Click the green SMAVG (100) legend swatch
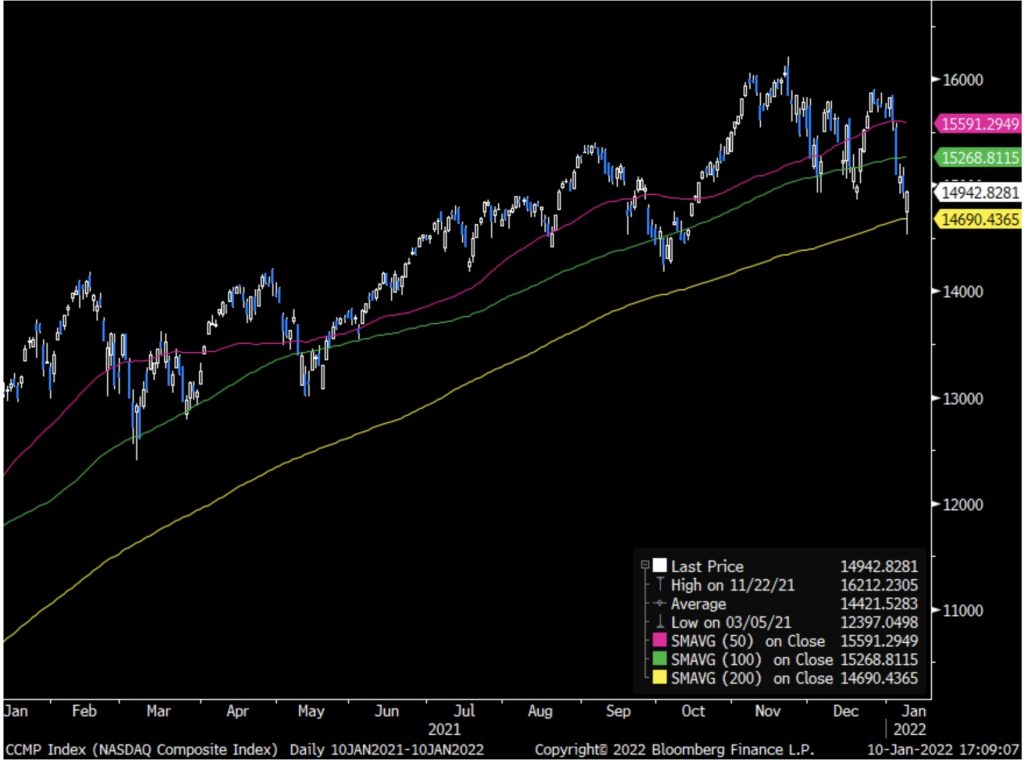This screenshot has width=1024, height=760. tap(659, 660)
